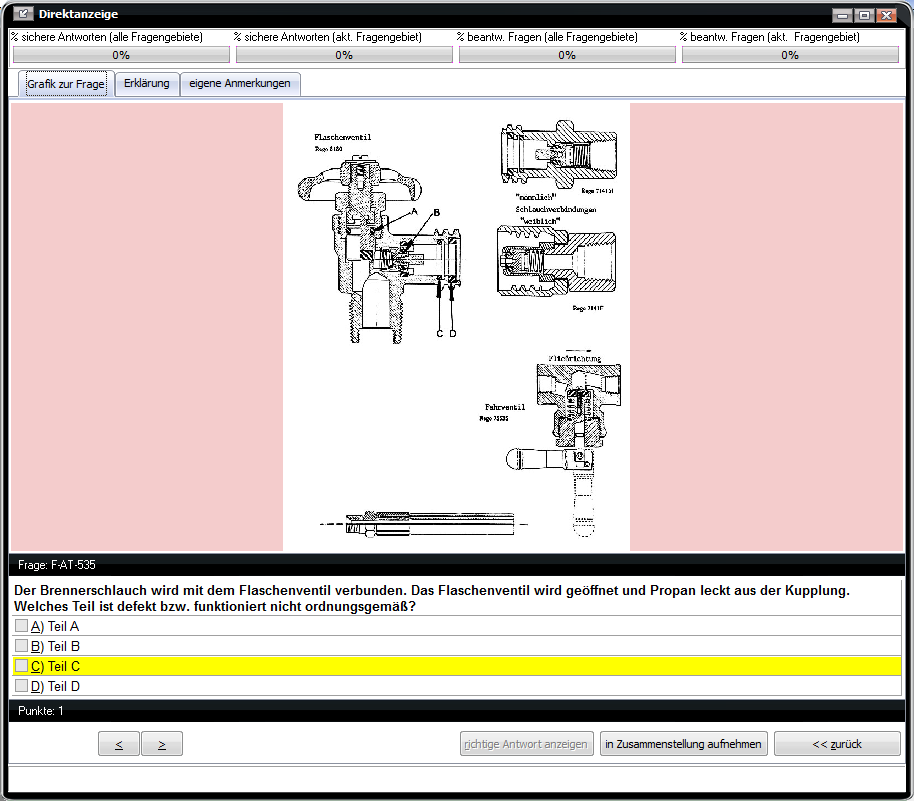Click beantw. Fragen akt. Fragengebiet progress bar

point(790,55)
